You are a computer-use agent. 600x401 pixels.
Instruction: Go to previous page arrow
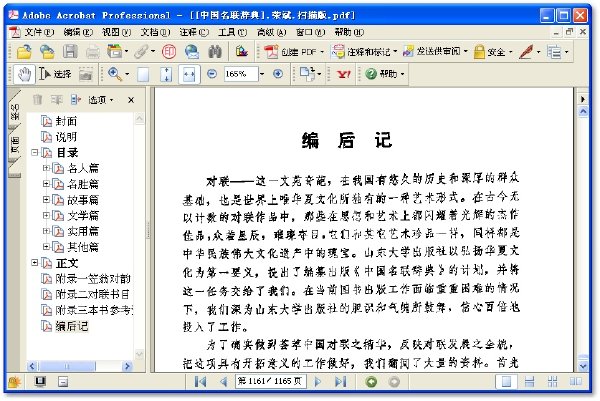pyautogui.click(x=223, y=381)
